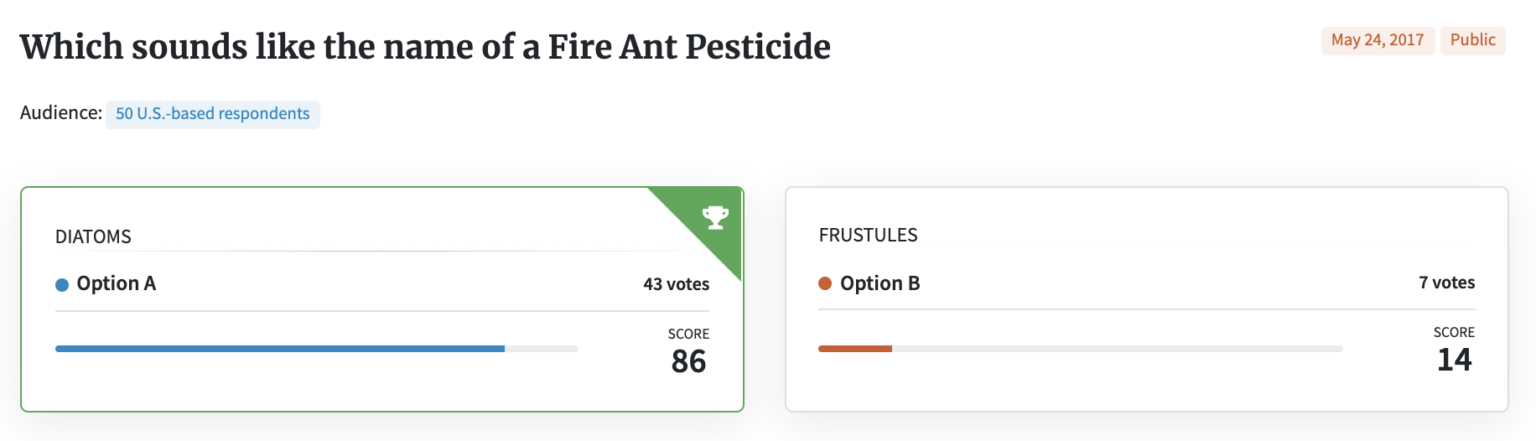1536x441 pixels.
Task: Select the DIATOMS option heading
Action: coord(94,237)
